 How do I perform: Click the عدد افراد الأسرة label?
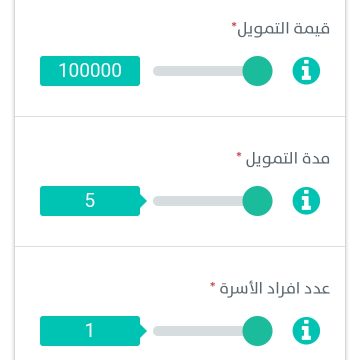click(x=275, y=289)
